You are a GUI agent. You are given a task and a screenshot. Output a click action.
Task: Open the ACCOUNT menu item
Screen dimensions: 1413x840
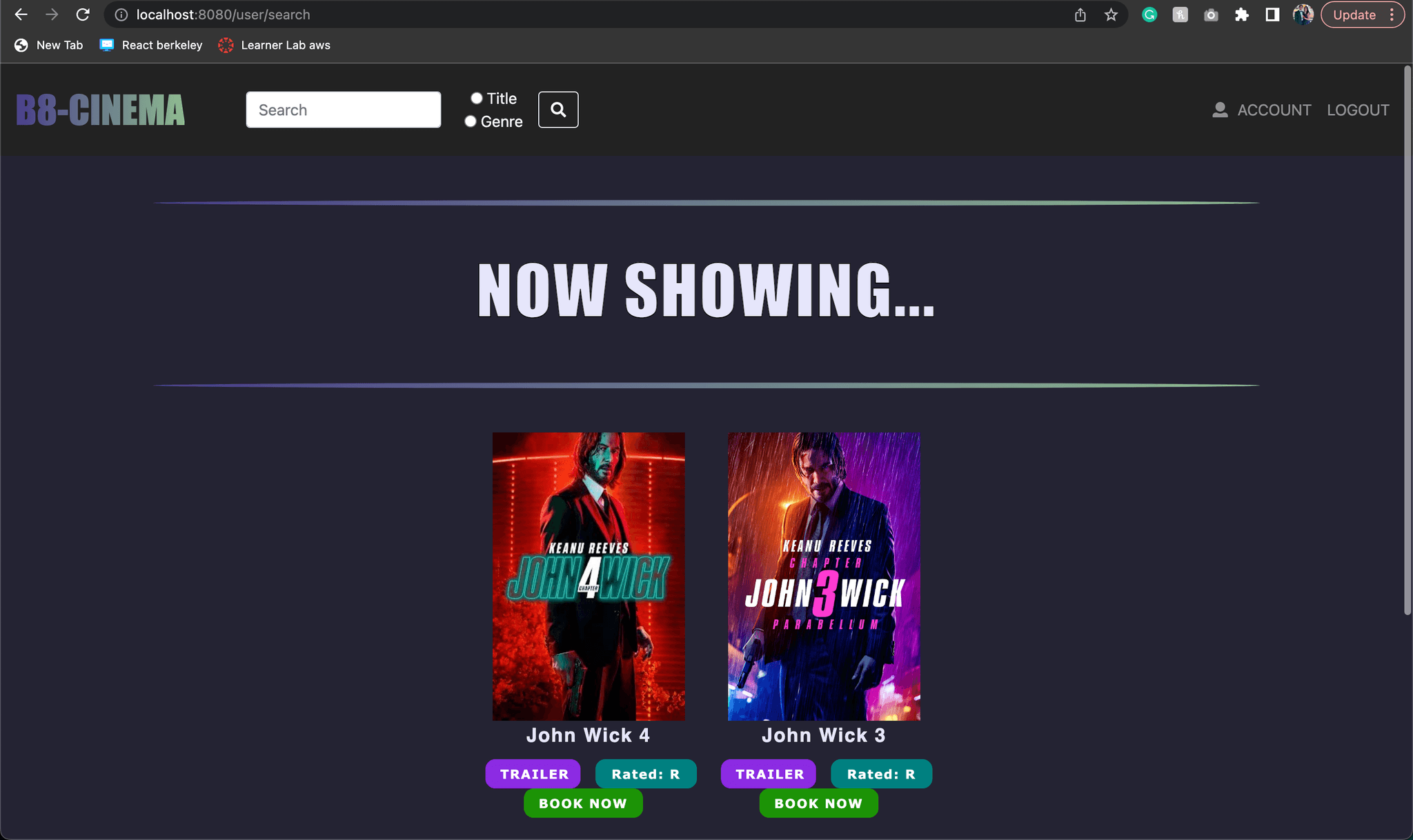click(1274, 110)
